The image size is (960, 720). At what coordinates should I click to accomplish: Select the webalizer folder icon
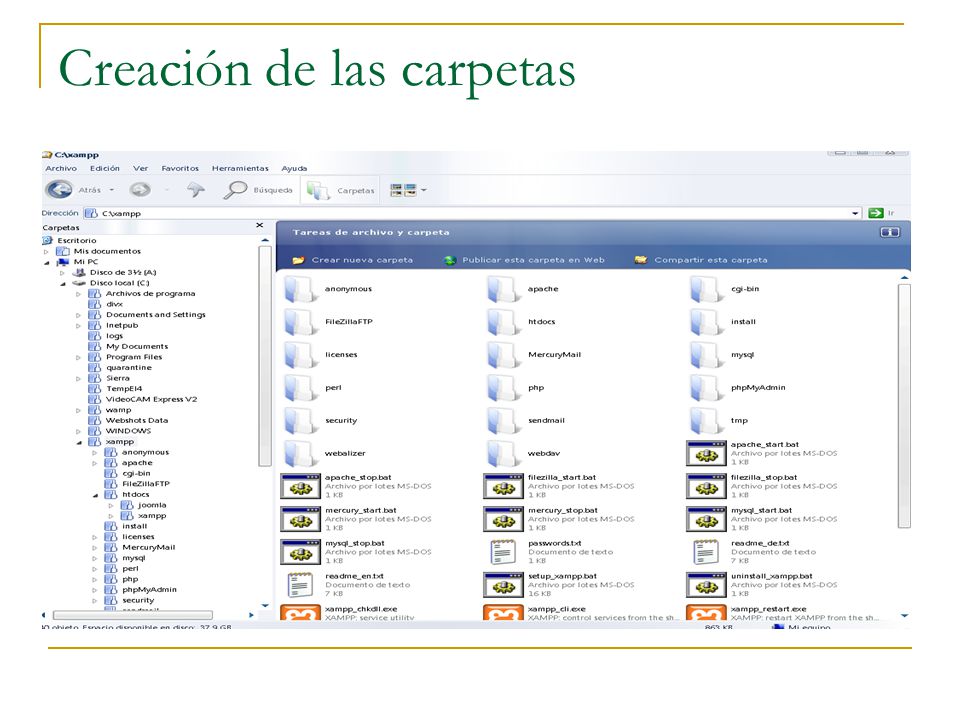click(x=299, y=454)
